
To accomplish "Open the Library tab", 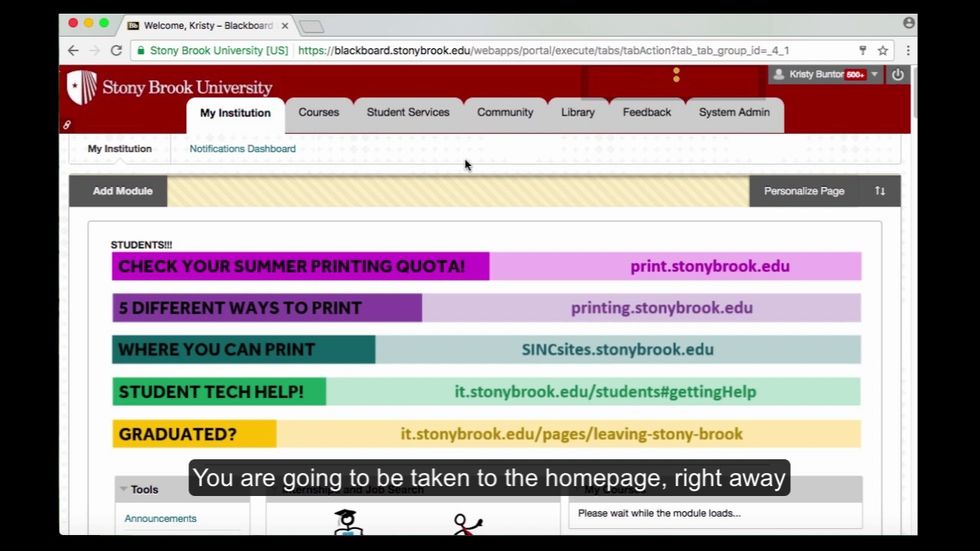I will coord(578,113).
